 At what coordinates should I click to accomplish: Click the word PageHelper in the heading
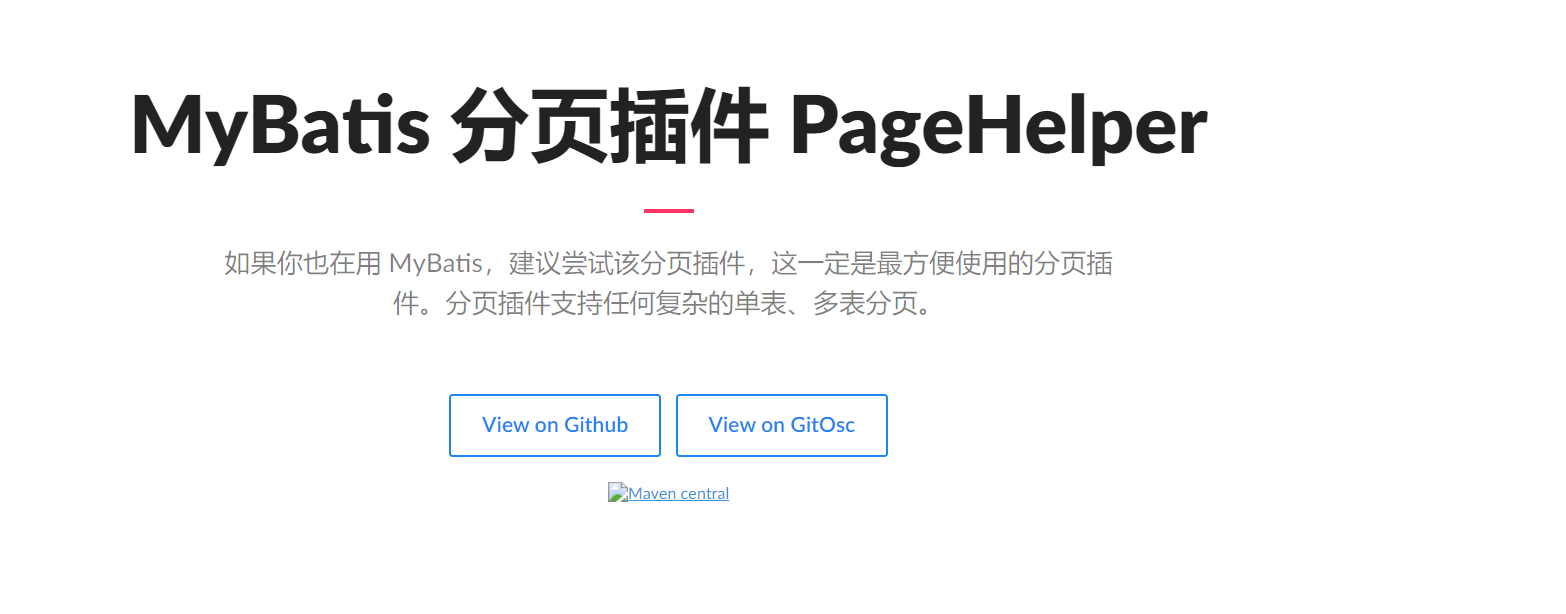tap(998, 128)
